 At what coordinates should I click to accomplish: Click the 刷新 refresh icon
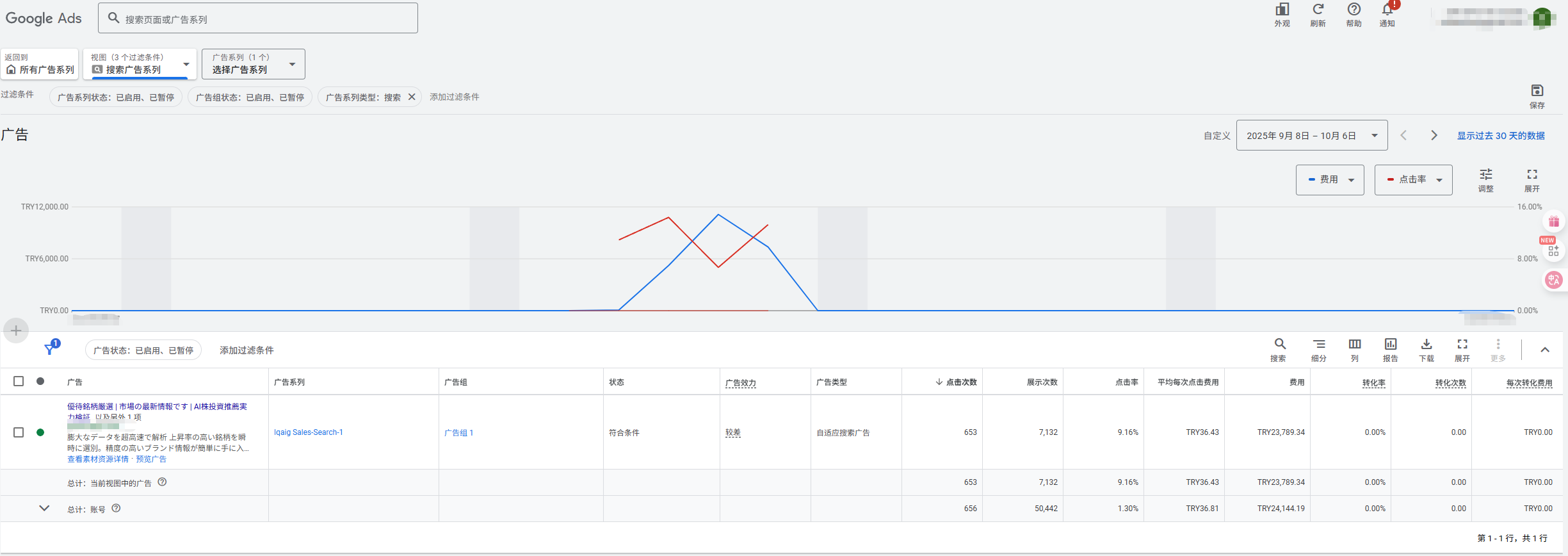[x=1318, y=10]
